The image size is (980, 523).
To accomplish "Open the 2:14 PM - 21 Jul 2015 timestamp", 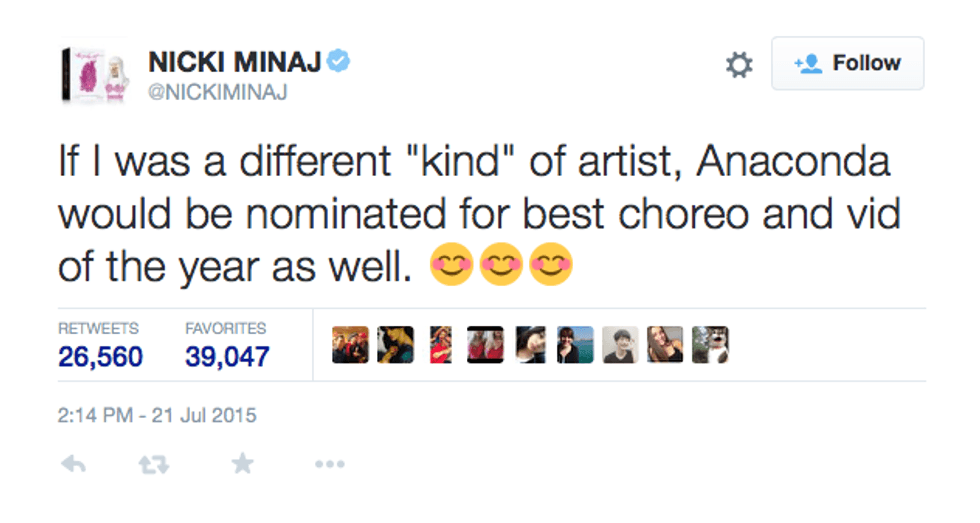I will click(x=157, y=415).
